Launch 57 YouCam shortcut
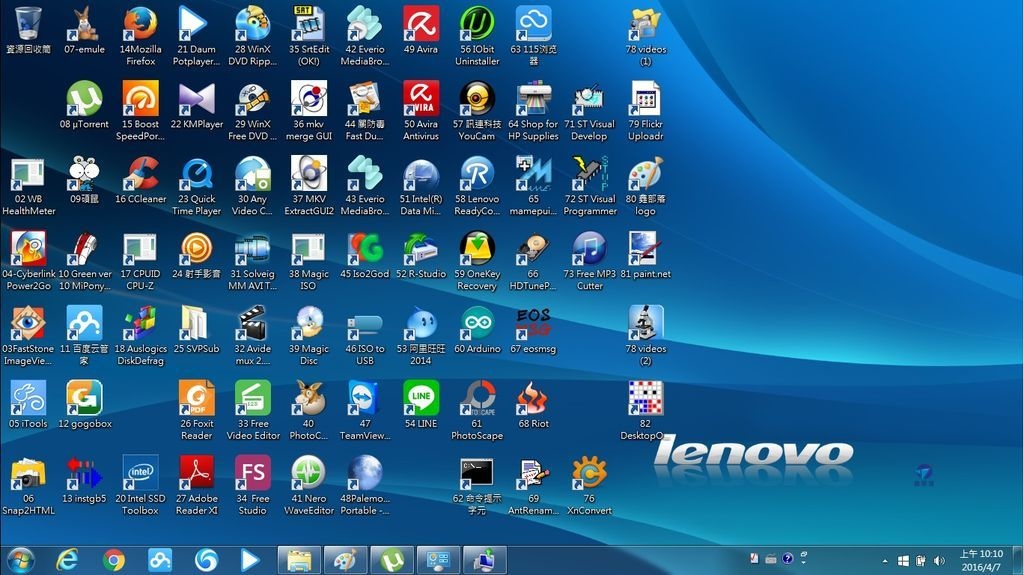The image size is (1024, 575). [x=477, y=99]
